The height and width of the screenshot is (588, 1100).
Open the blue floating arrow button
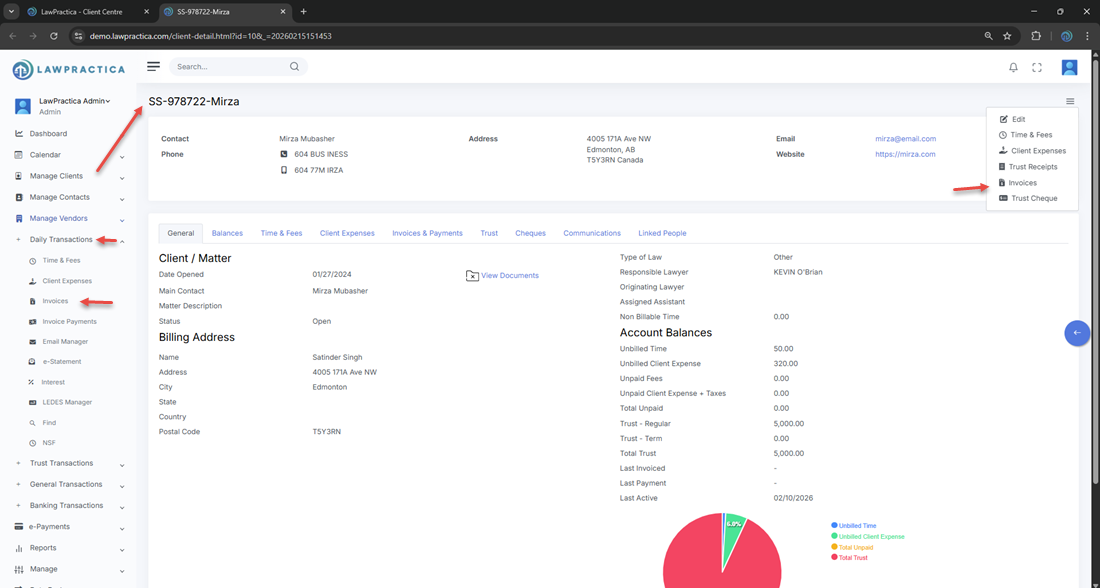[1077, 333]
